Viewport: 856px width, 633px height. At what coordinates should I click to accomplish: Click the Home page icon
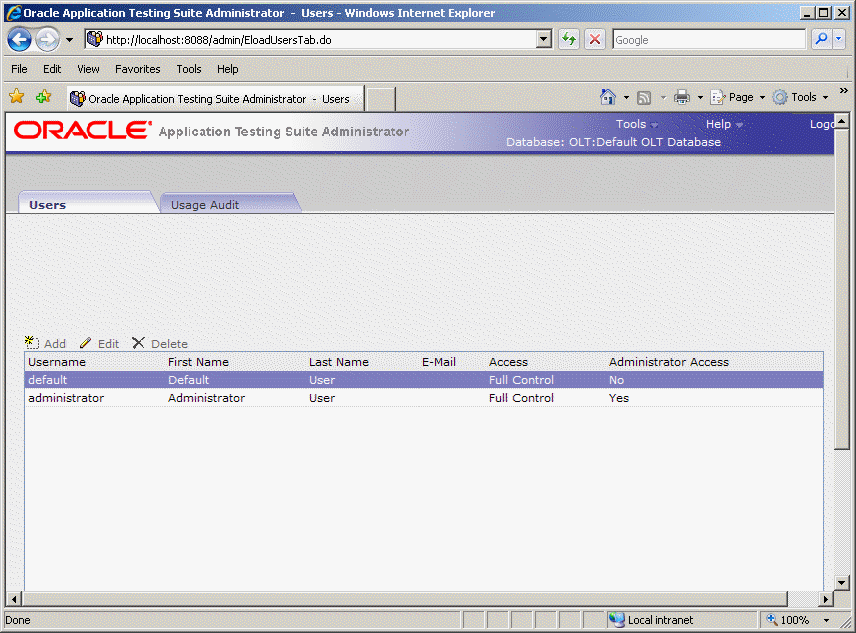coord(608,97)
